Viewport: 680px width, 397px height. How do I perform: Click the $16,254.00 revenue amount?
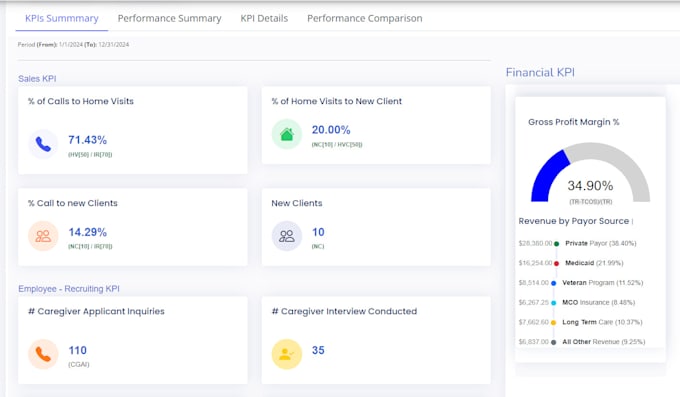click(535, 263)
